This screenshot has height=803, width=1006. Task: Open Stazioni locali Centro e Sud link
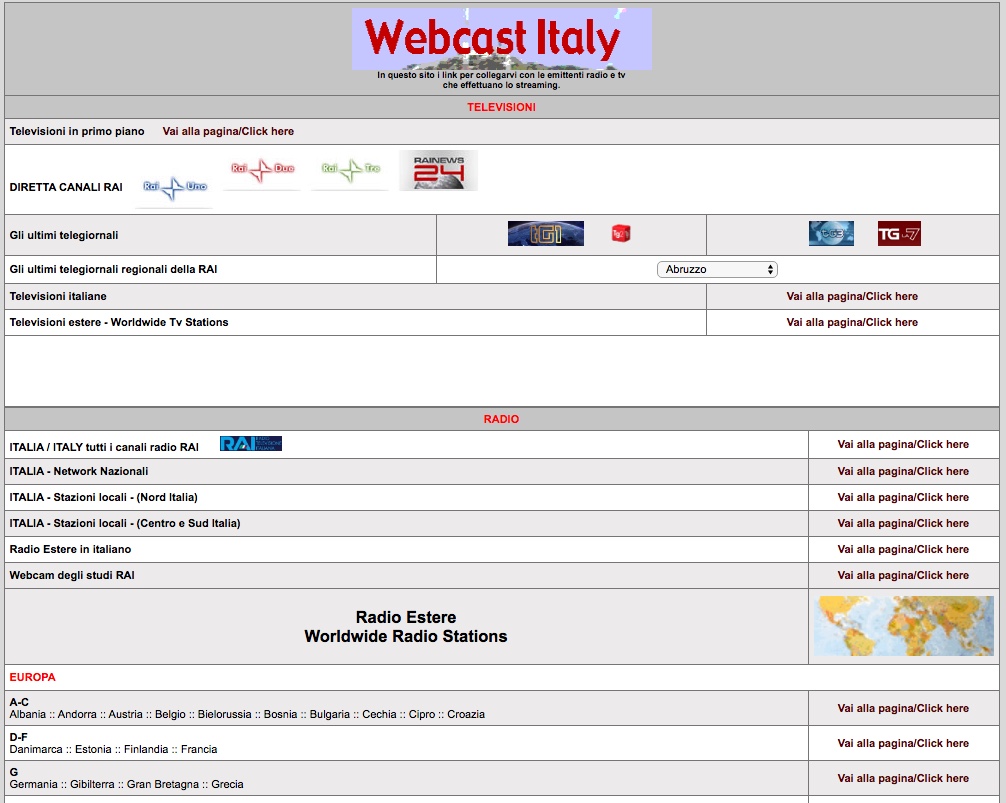point(903,523)
